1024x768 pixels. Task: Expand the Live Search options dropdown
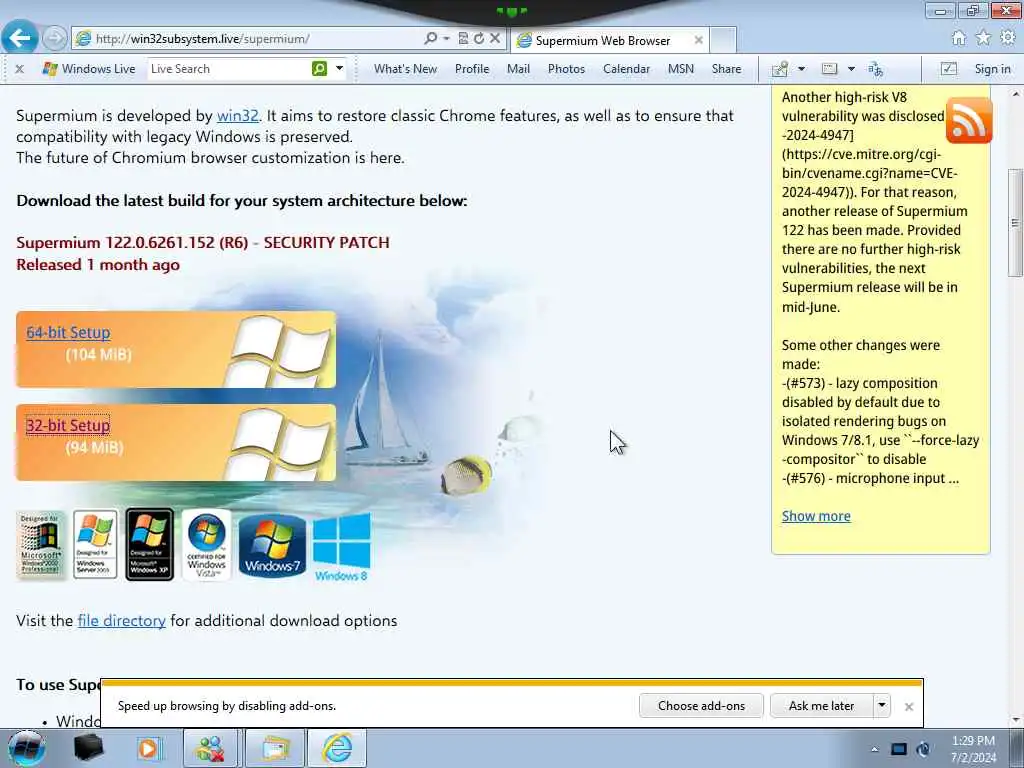click(x=340, y=69)
